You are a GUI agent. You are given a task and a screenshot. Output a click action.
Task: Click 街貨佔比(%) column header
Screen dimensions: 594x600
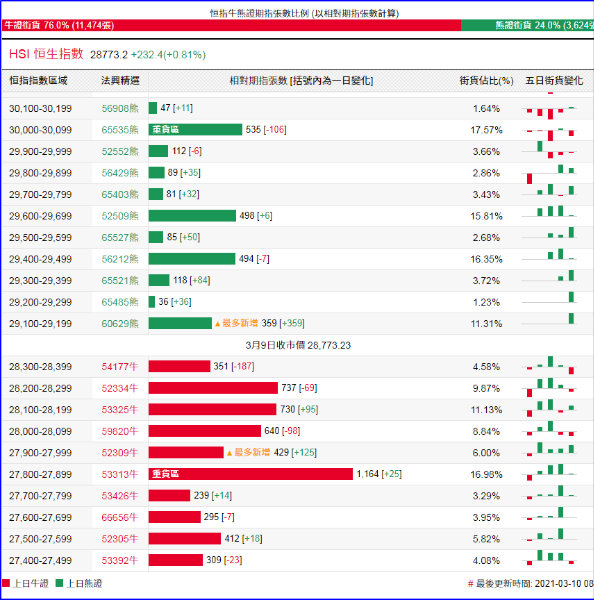tap(486, 81)
